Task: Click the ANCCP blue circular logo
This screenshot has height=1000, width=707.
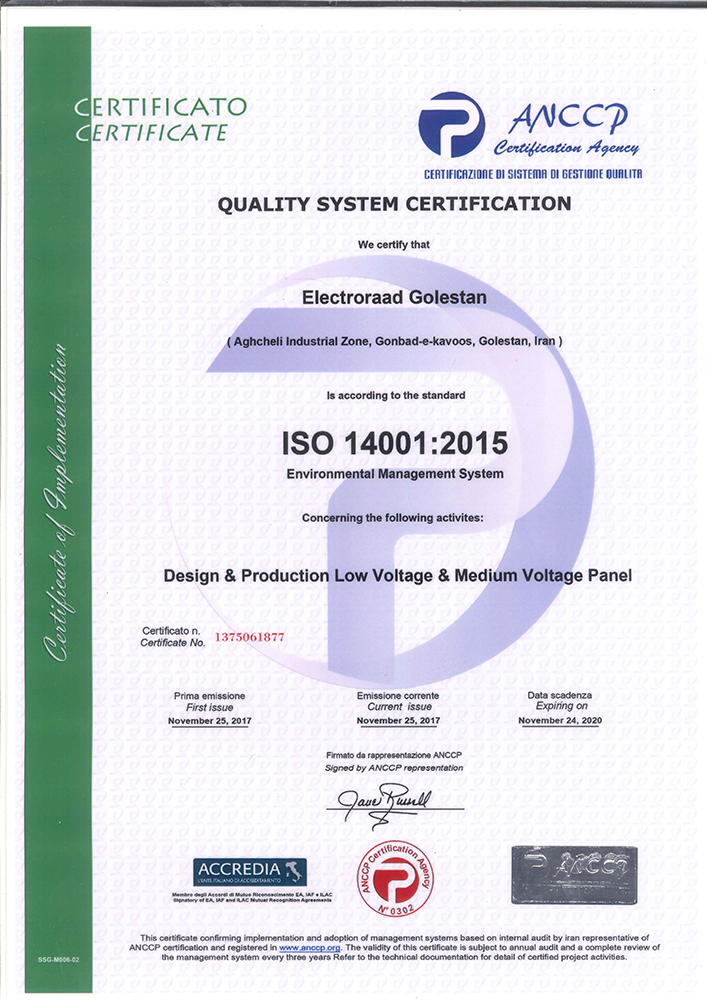Action: 451,124
